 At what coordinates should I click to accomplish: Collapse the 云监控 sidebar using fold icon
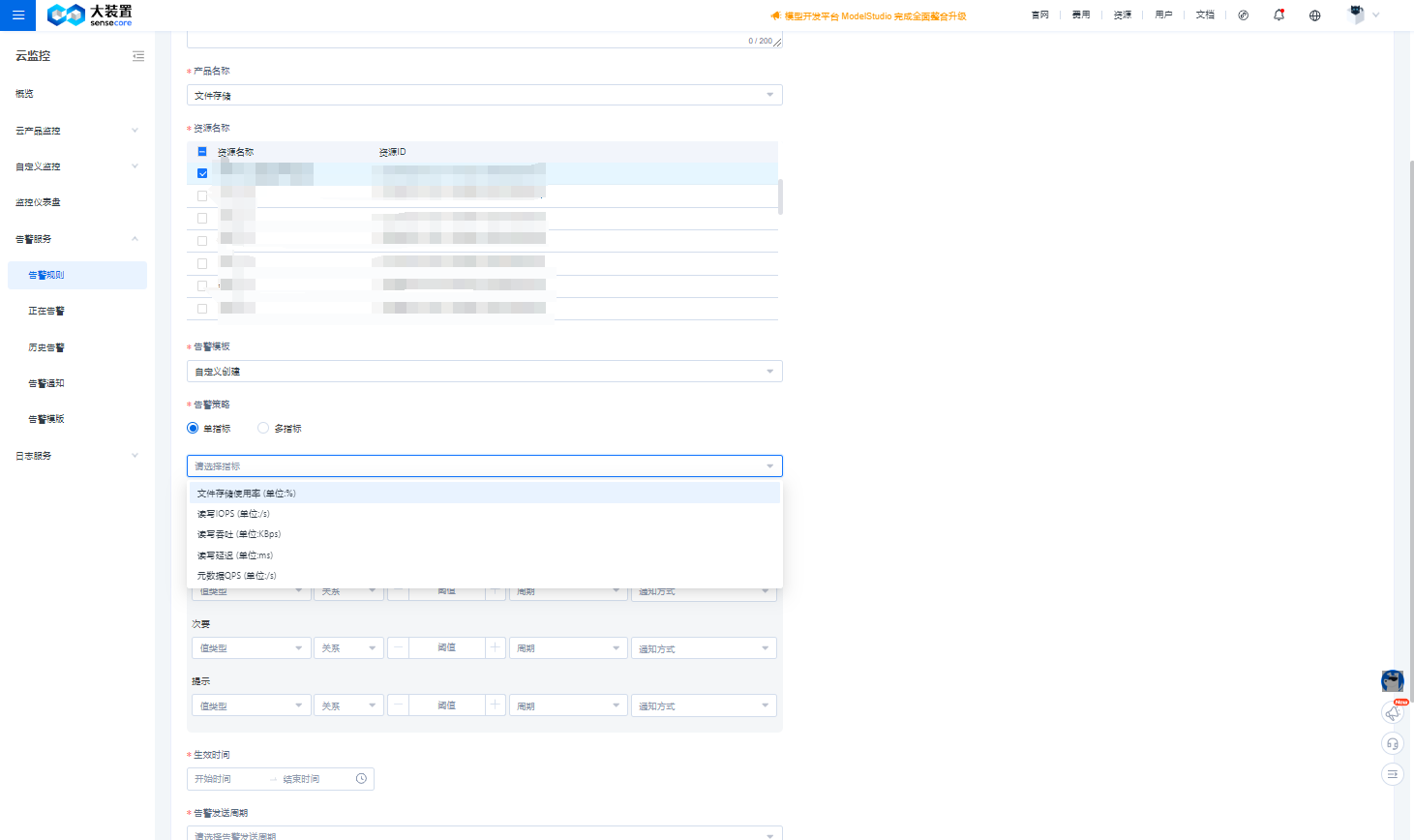click(x=138, y=56)
